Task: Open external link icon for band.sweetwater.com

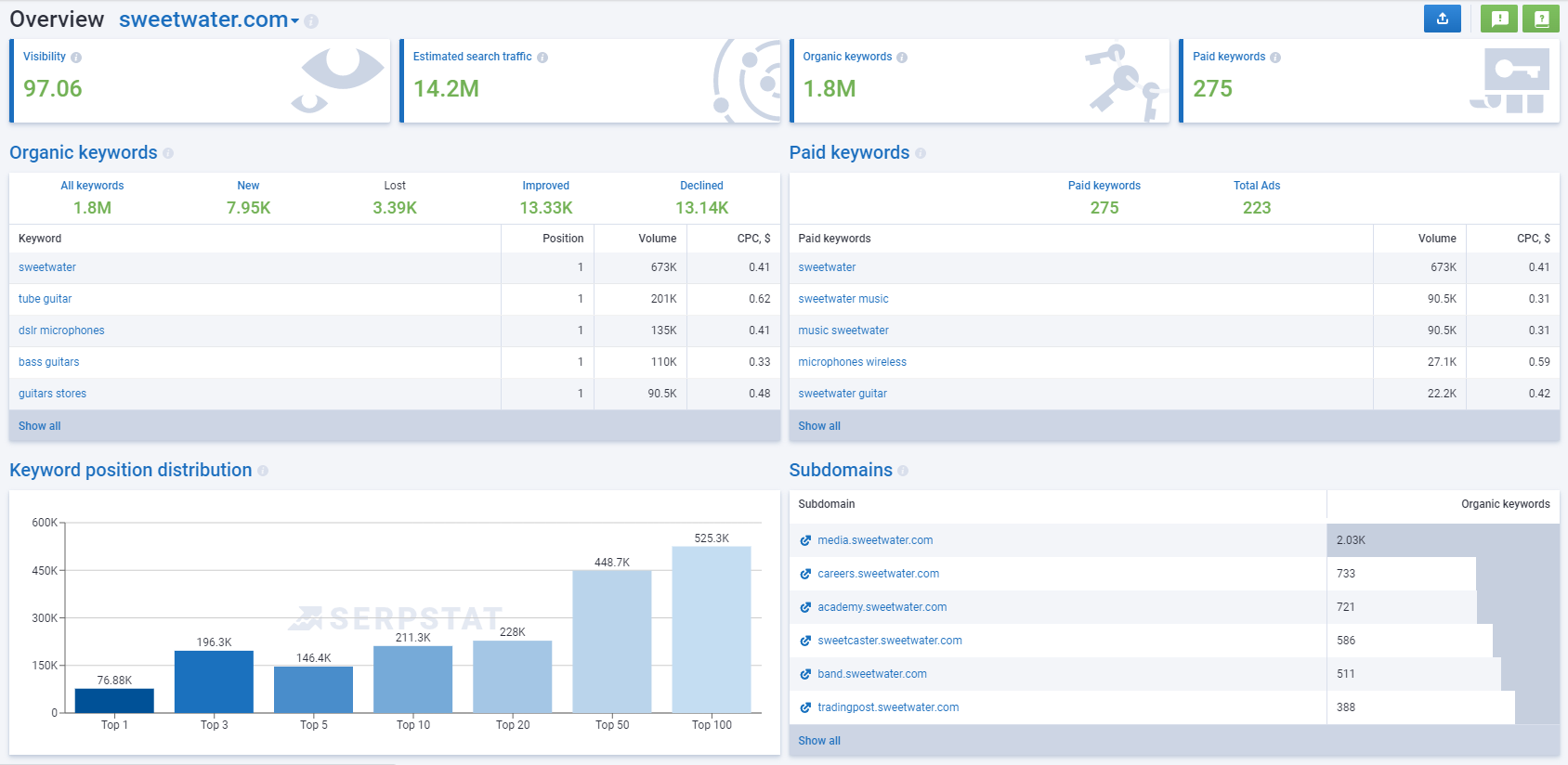Action: pyautogui.click(x=805, y=674)
